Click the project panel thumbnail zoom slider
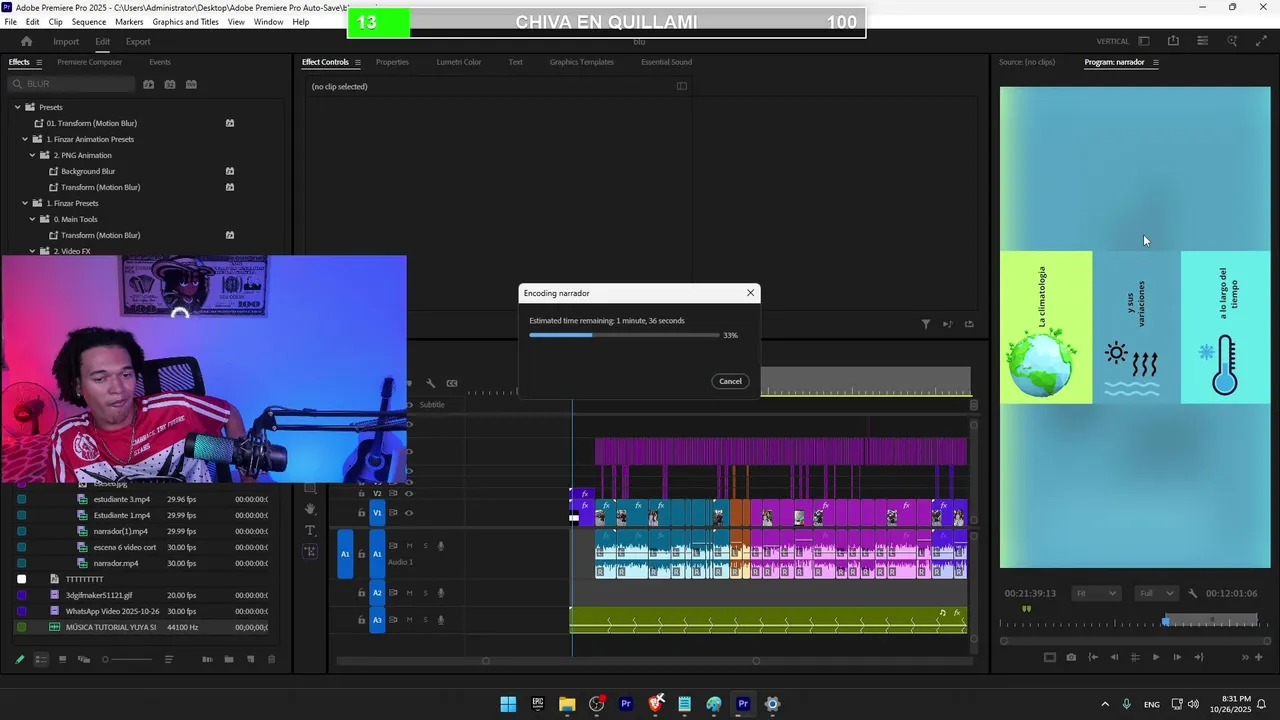 coord(128,659)
